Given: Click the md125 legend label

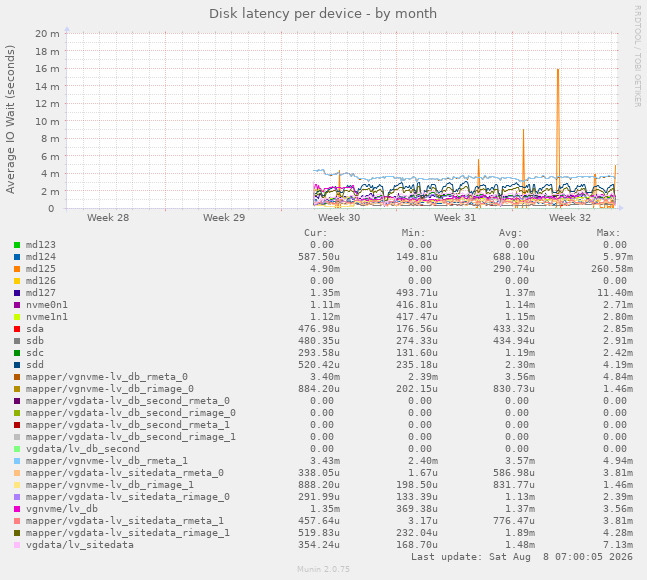Looking at the screenshot, I should pos(41,269).
